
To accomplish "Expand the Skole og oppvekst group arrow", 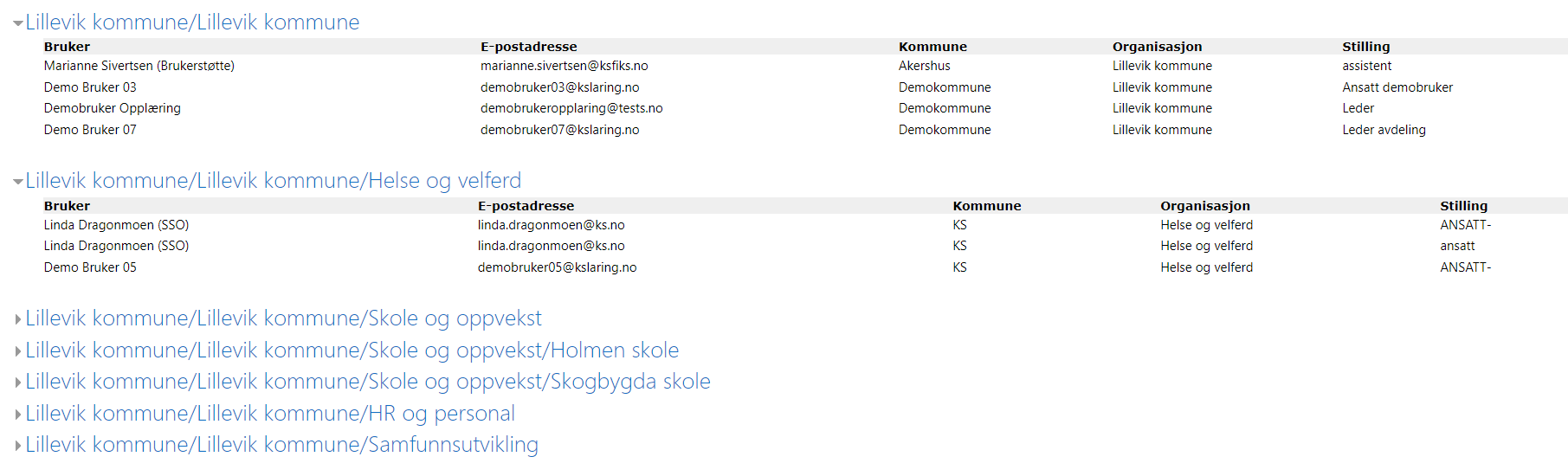I will [x=17, y=319].
